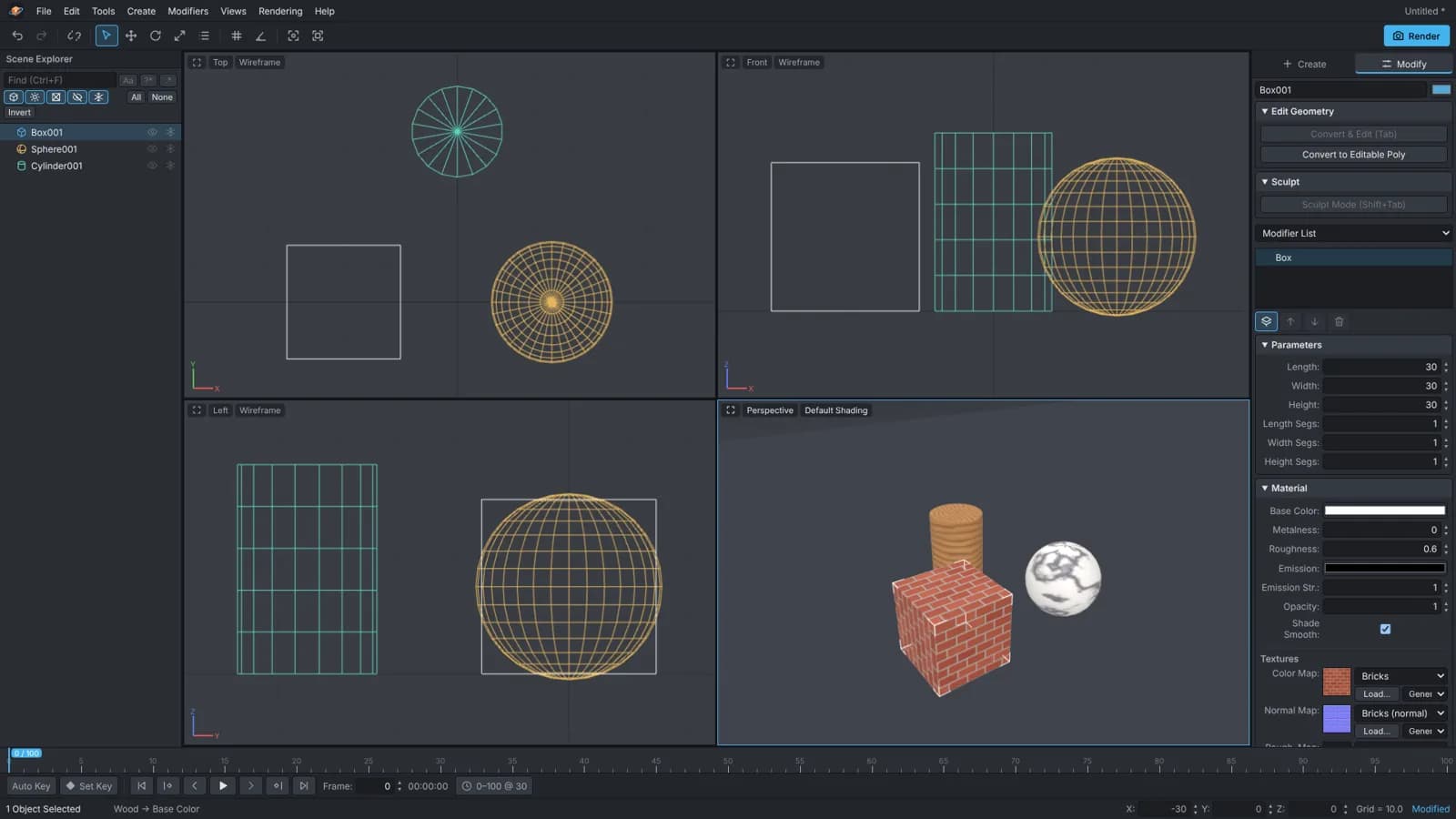Click the Invert selection button
Screen dimensions: 1456x819
[x=19, y=113]
